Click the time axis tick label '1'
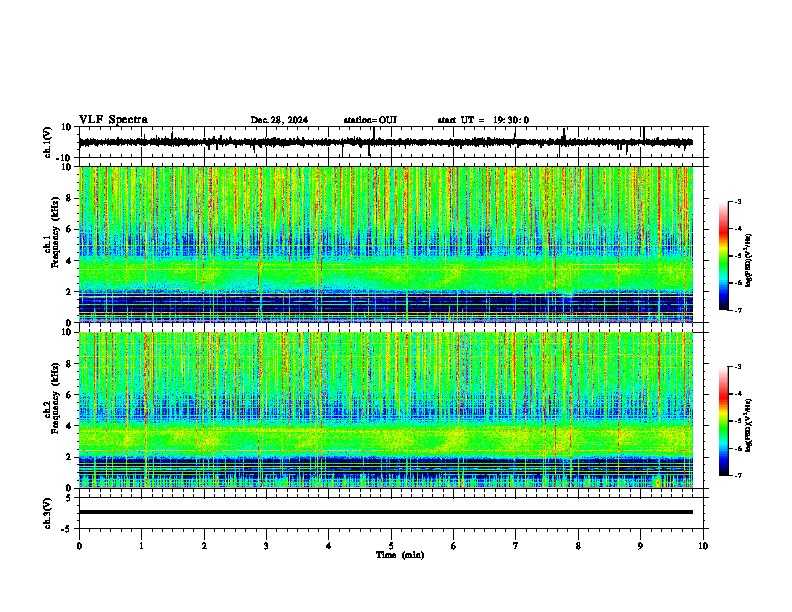Image resolution: width=792 pixels, height=612 pixels. click(x=141, y=546)
